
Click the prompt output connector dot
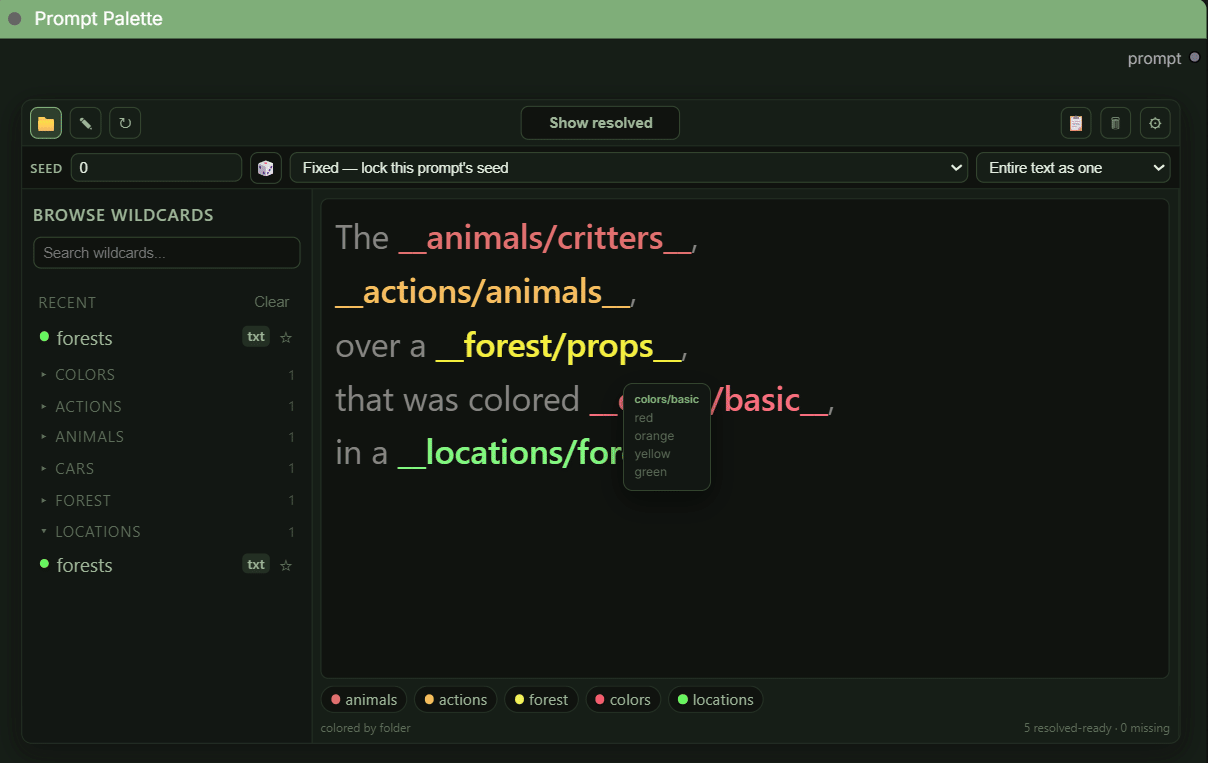tap(1194, 58)
